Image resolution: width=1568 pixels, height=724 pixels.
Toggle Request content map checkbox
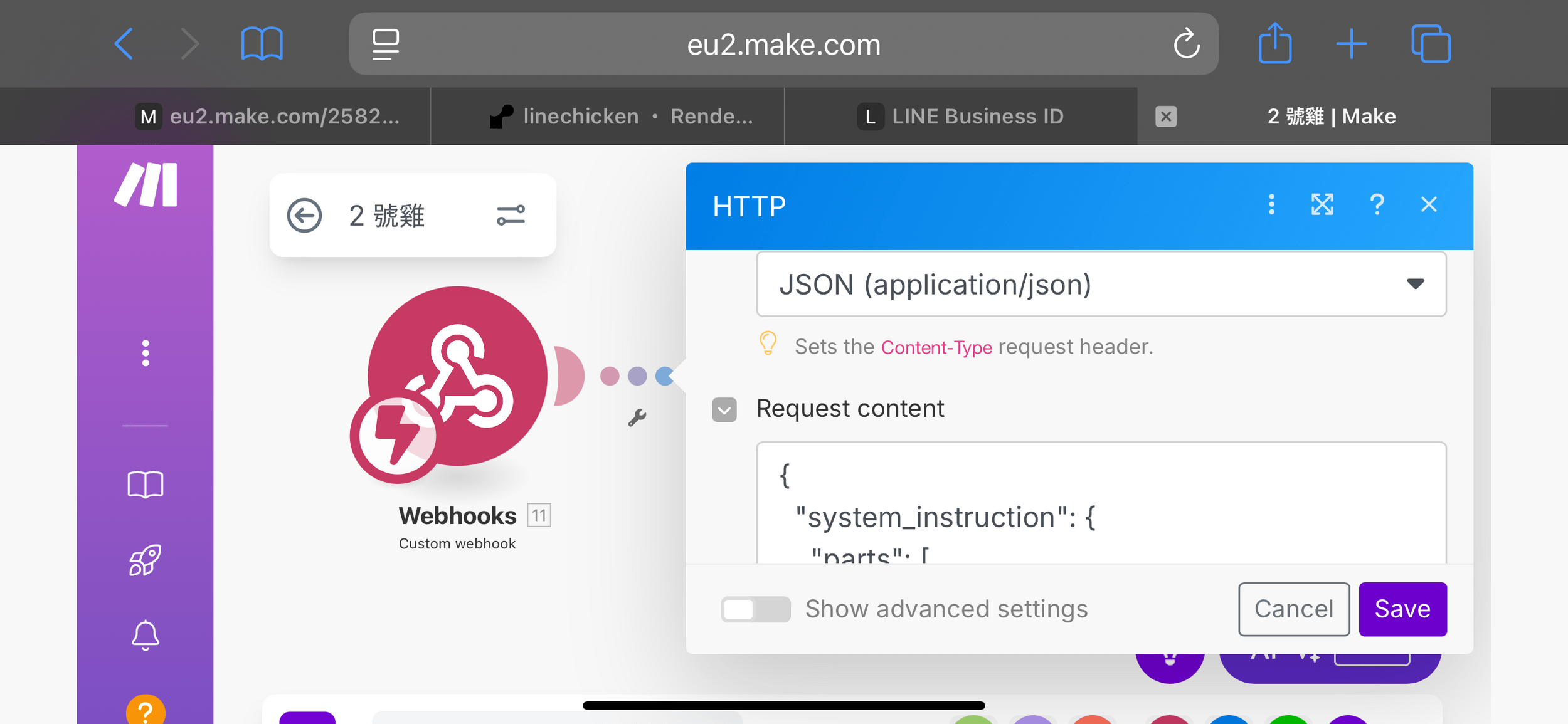(724, 410)
